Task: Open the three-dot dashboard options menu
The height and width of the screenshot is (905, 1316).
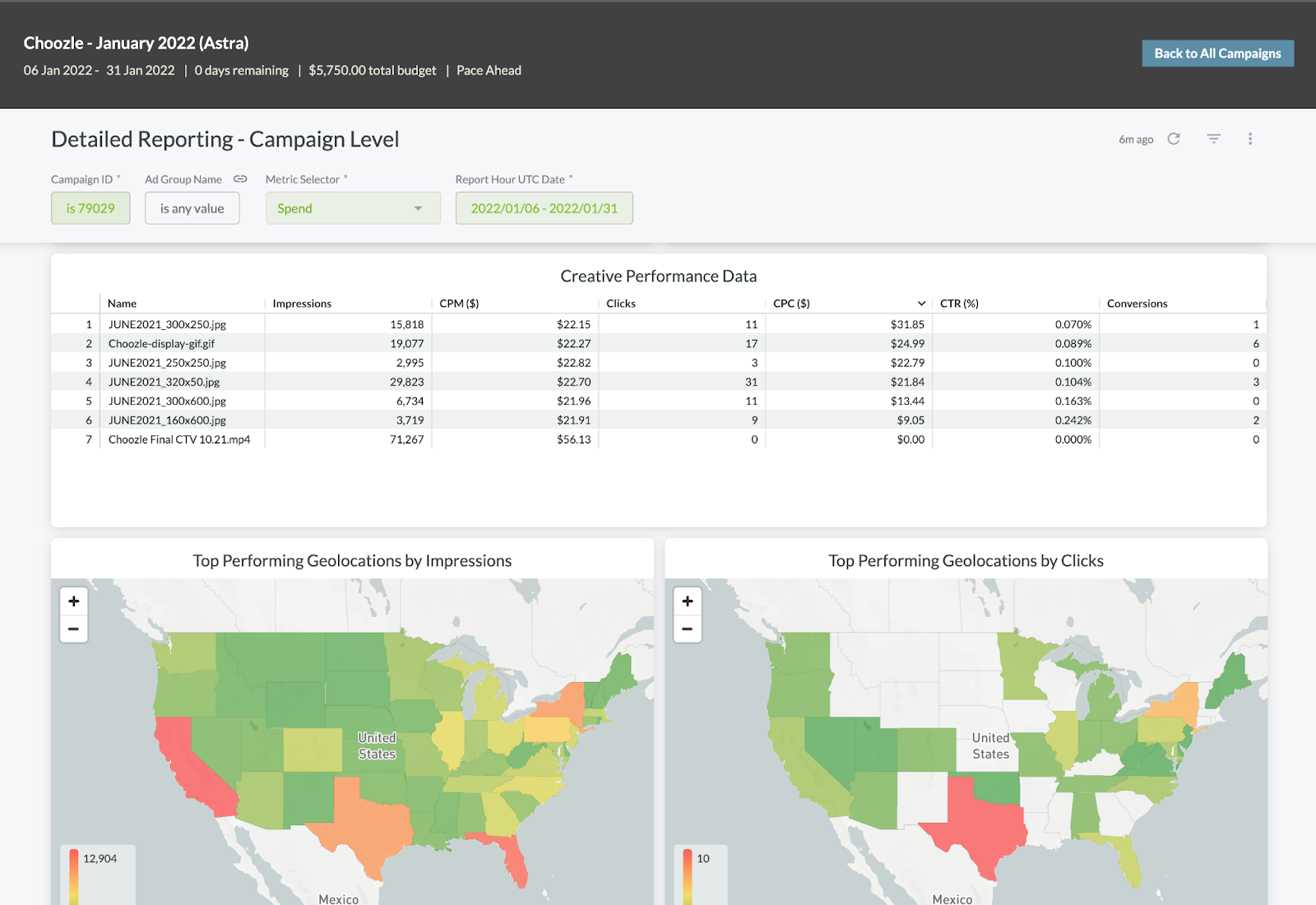Action: coord(1250,139)
